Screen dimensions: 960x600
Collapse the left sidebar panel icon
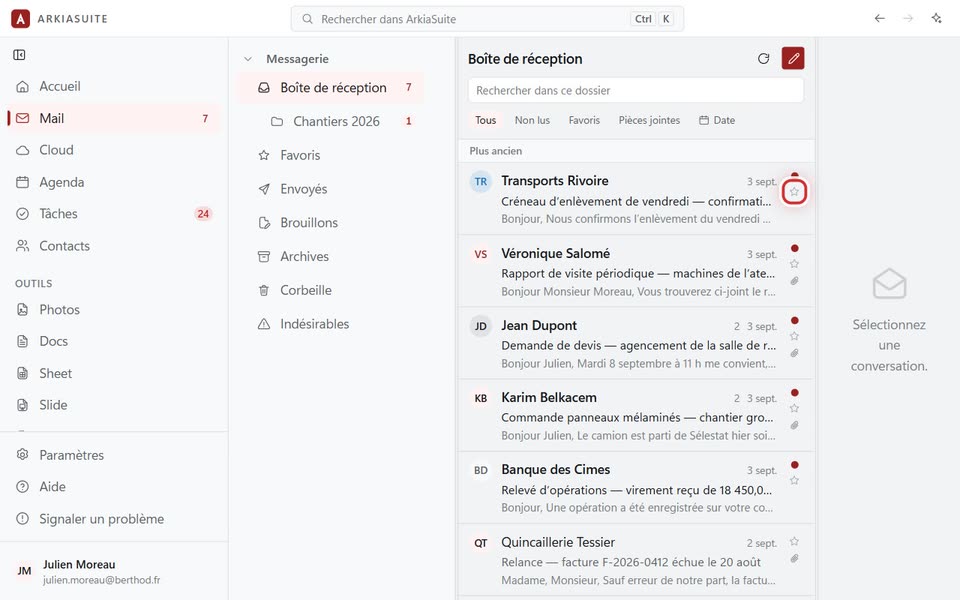point(20,55)
